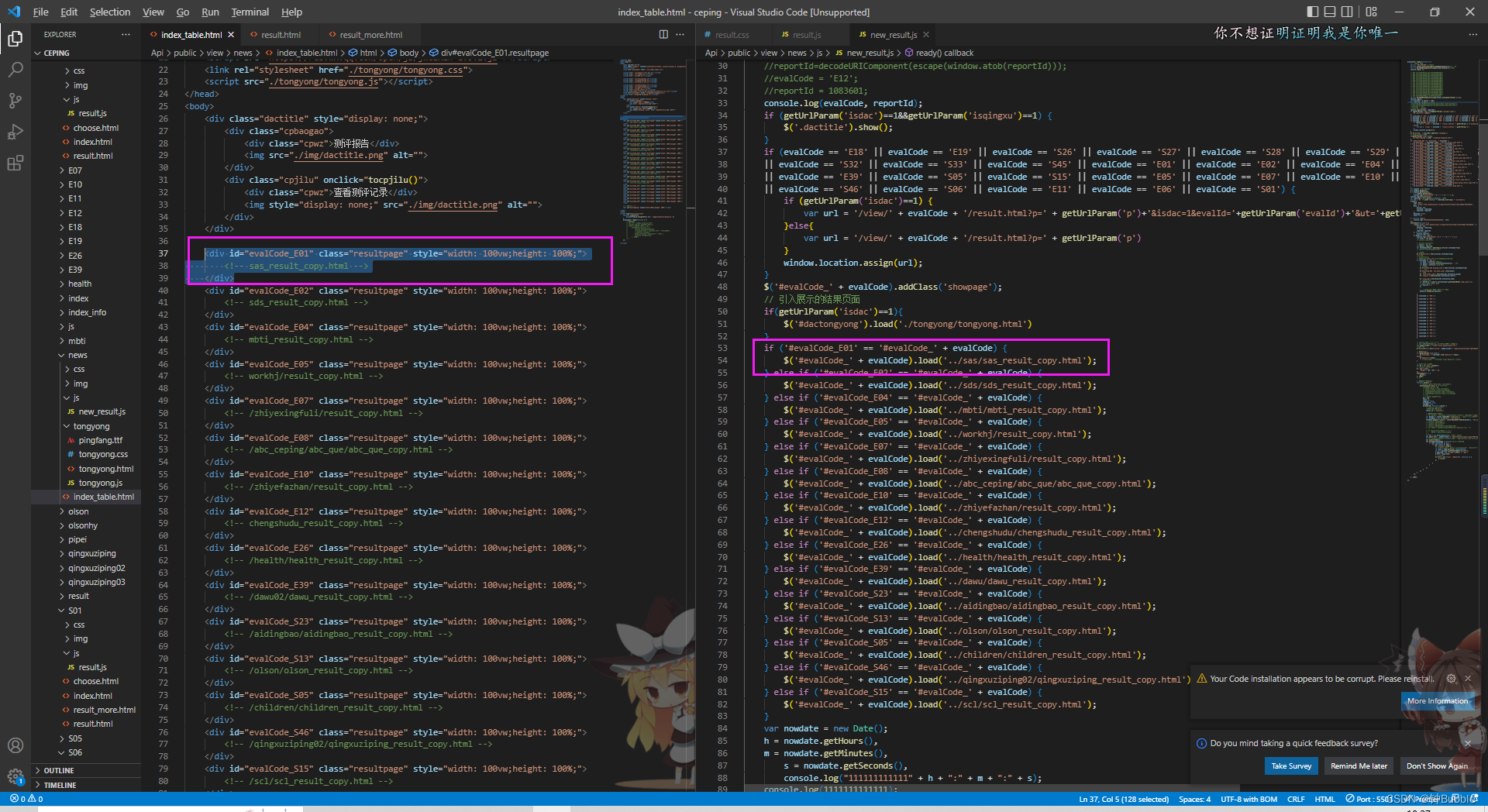Change line endings via CRLF status
1488x812 pixels.
(1296, 799)
